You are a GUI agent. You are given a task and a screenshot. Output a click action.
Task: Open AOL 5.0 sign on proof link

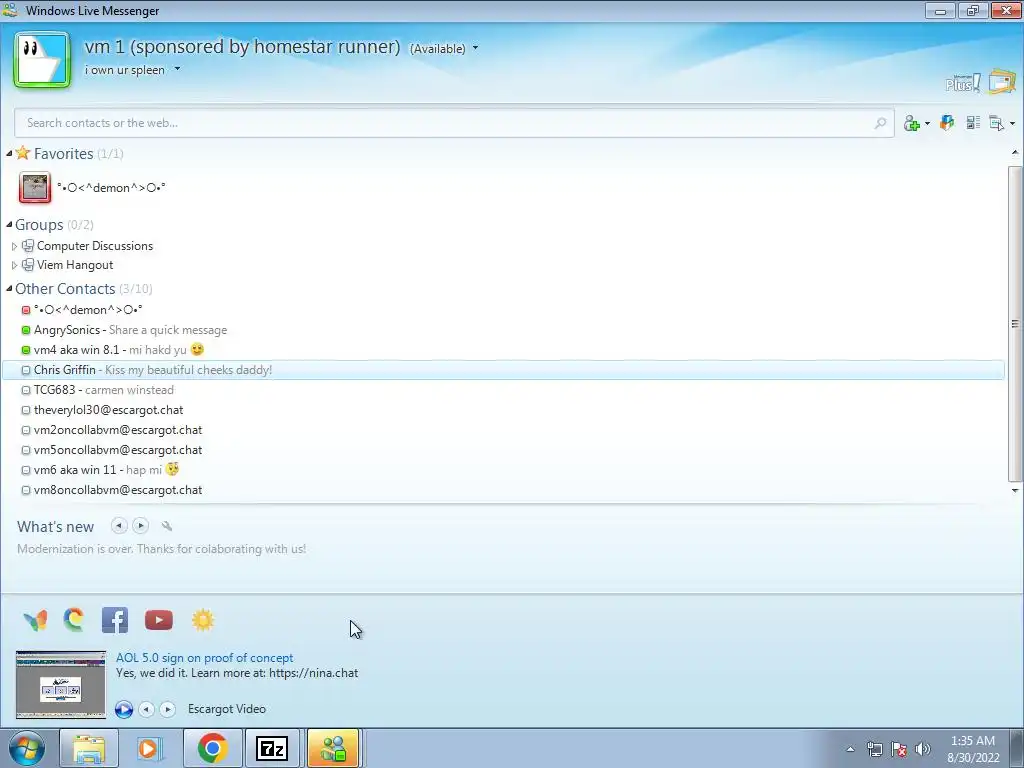[x=204, y=658]
